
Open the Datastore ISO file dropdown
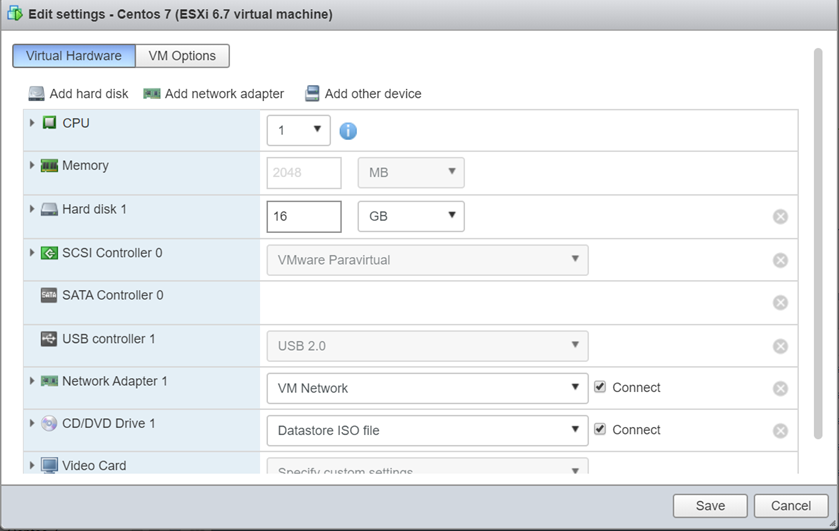point(428,430)
